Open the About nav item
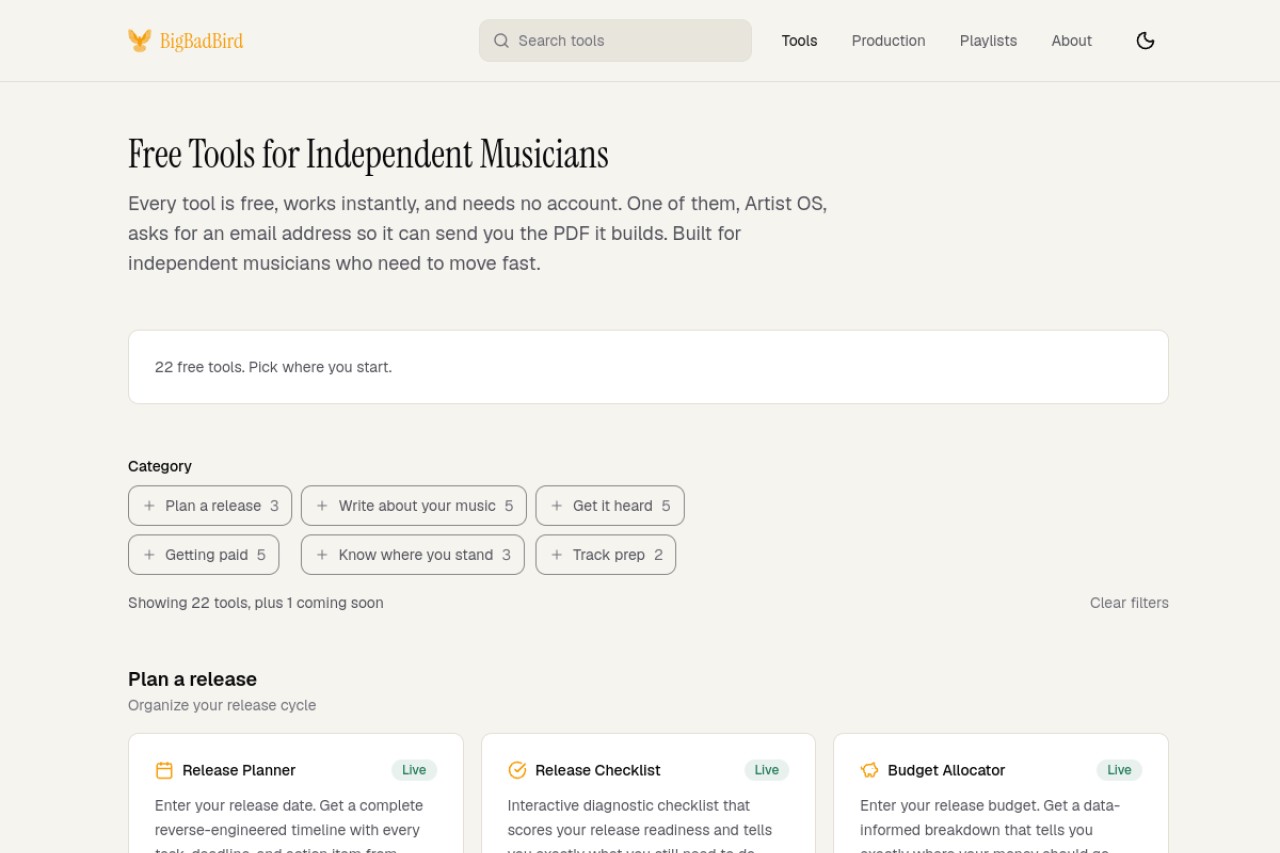The height and width of the screenshot is (853, 1280). coord(1071,41)
